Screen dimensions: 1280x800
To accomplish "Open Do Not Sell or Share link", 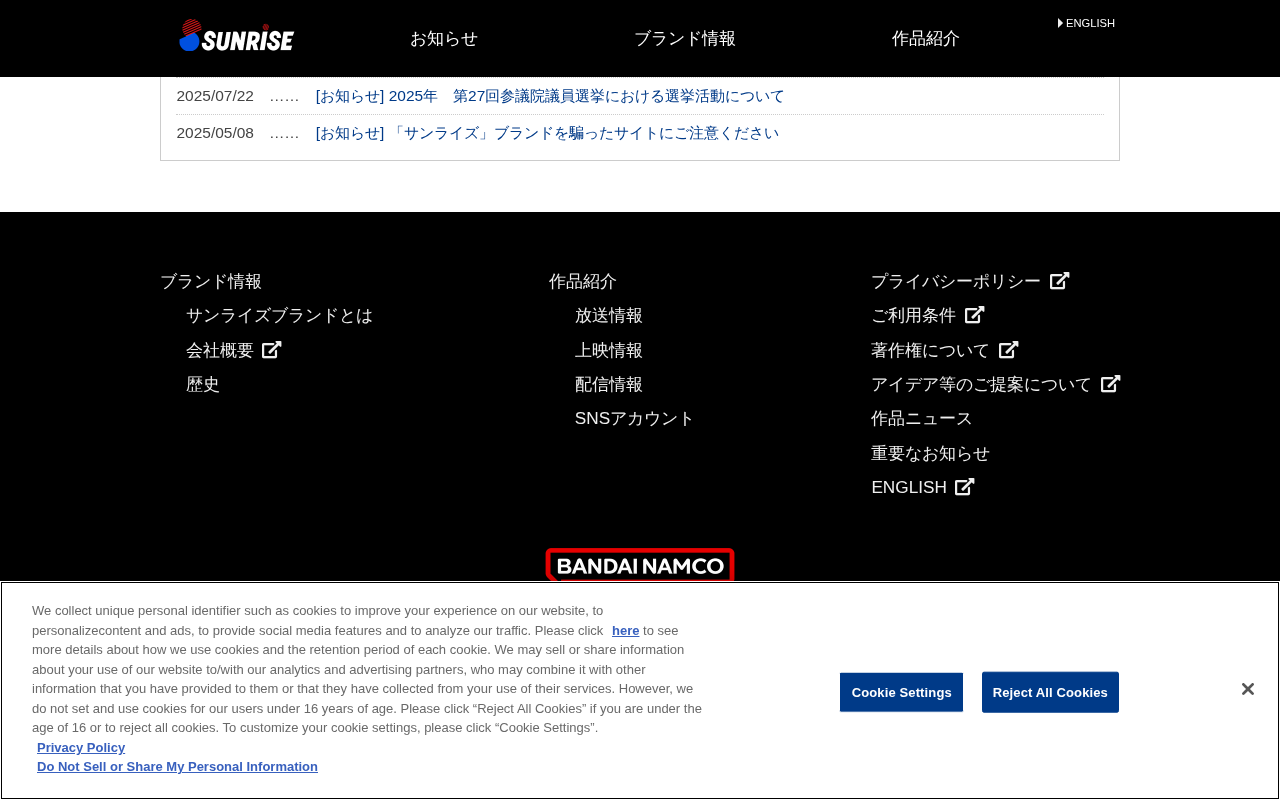I will coord(177,767).
